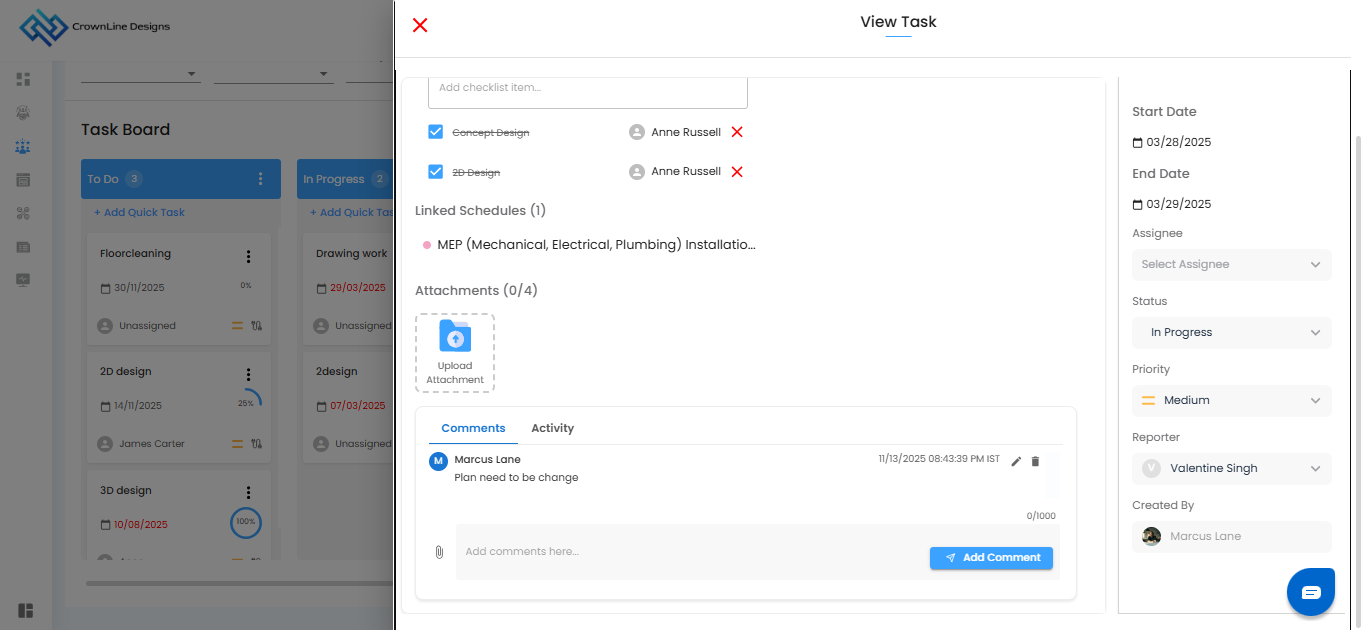The width and height of the screenshot is (1365, 630).
Task: Uncheck the 2D Design checklist item
Action: click(x=436, y=172)
